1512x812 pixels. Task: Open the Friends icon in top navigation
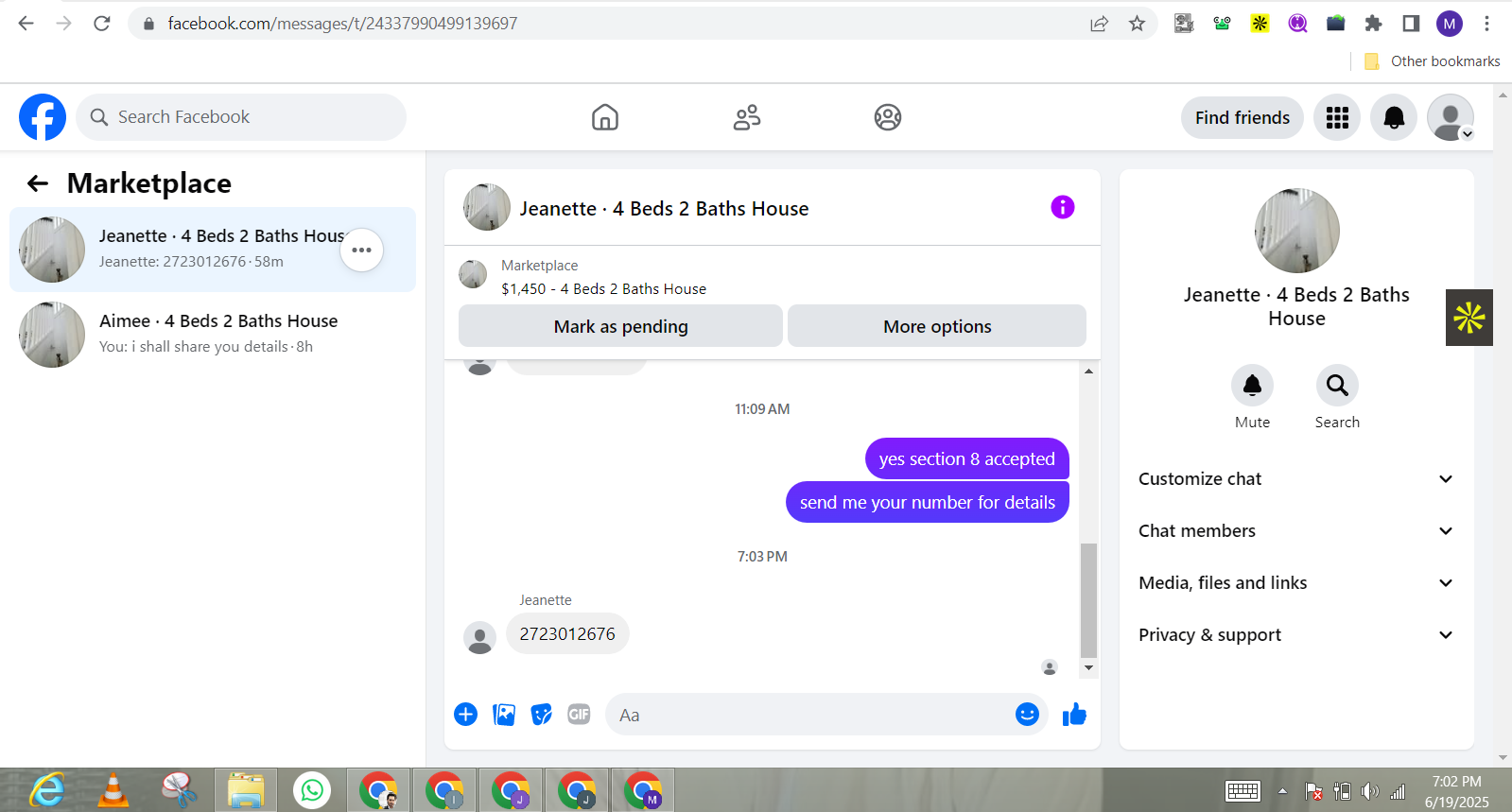click(x=747, y=117)
